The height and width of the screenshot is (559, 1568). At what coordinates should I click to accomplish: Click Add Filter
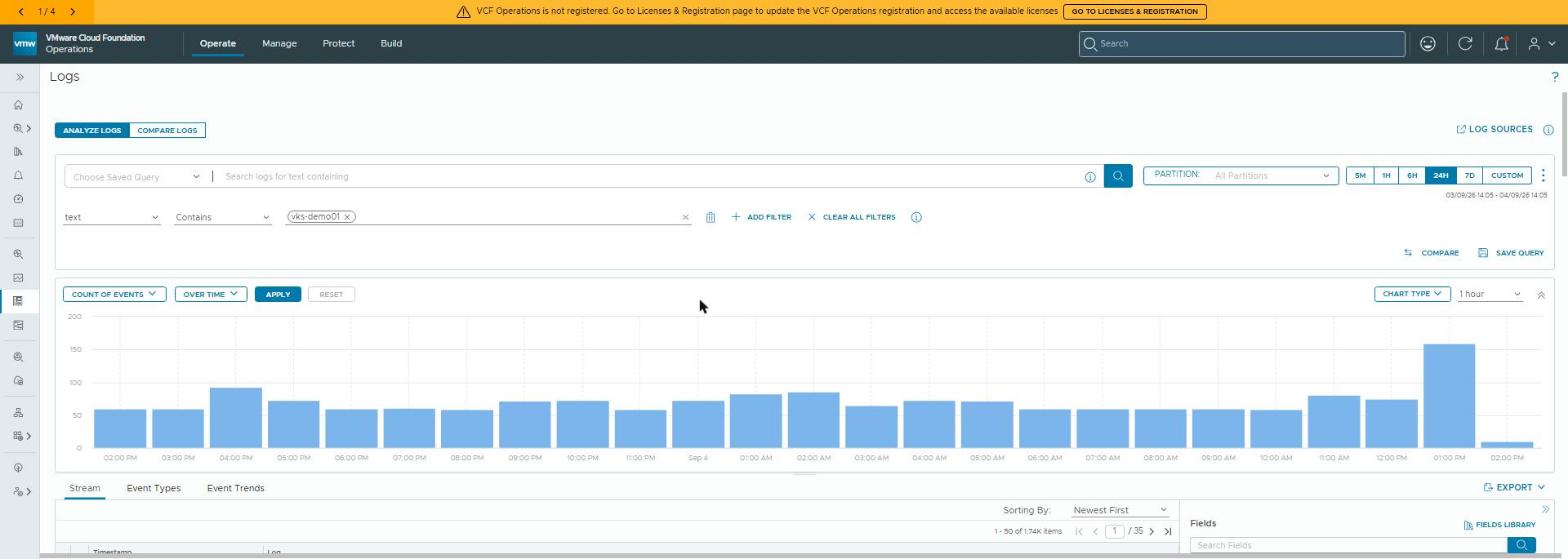tap(761, 217)
